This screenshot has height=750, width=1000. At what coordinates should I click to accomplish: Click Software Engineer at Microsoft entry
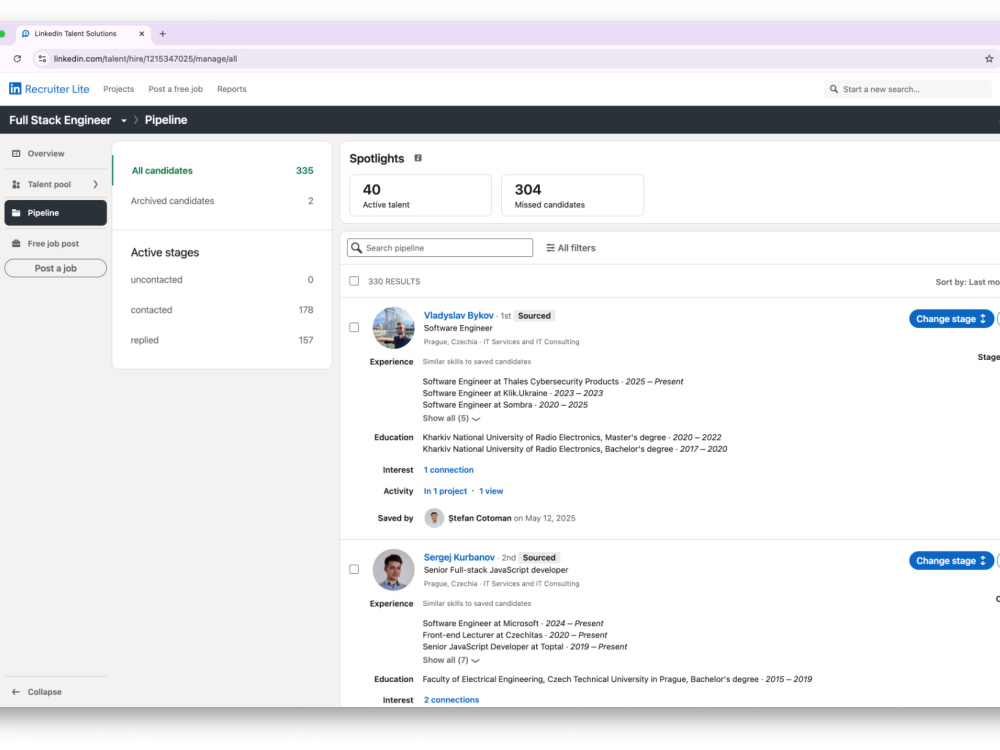tap(513, 624)
